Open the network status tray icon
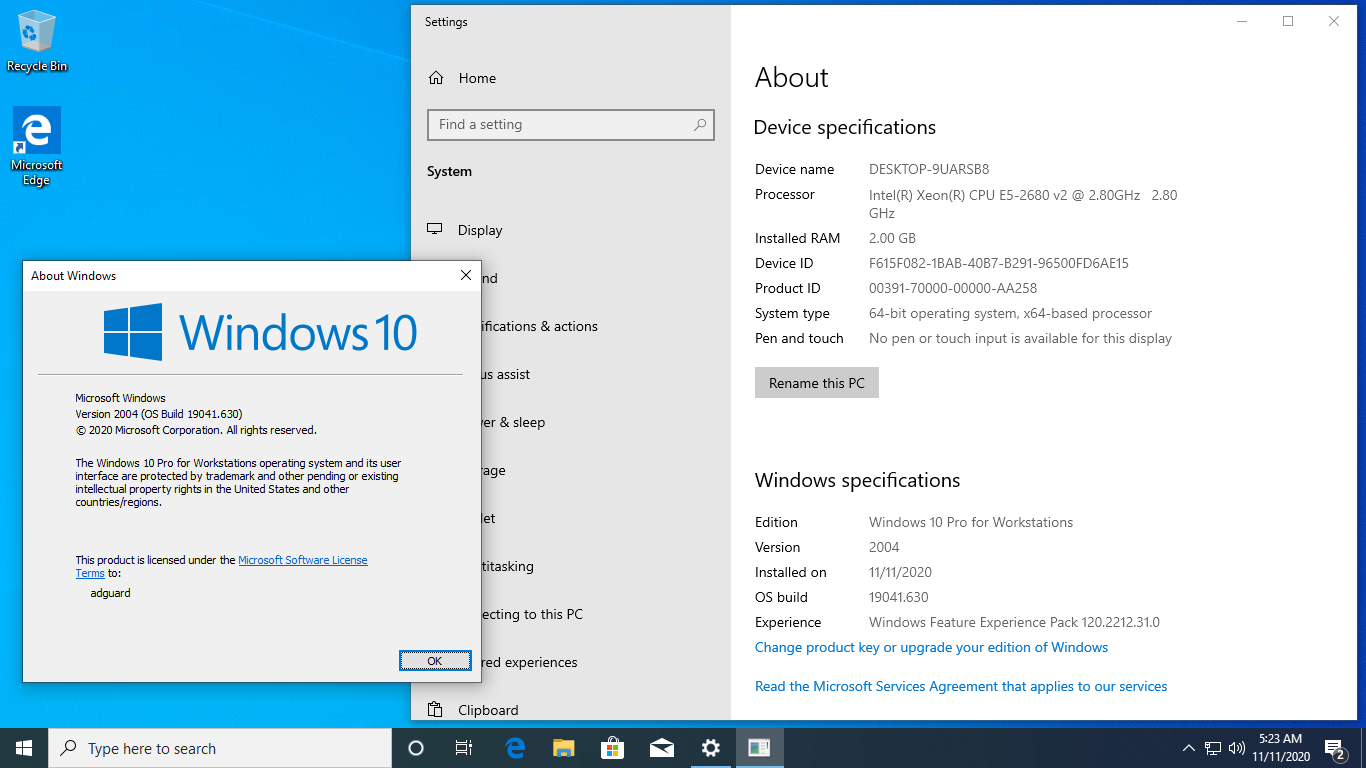The width and height of the screenshot is (1366, 768). [1213, 748]
